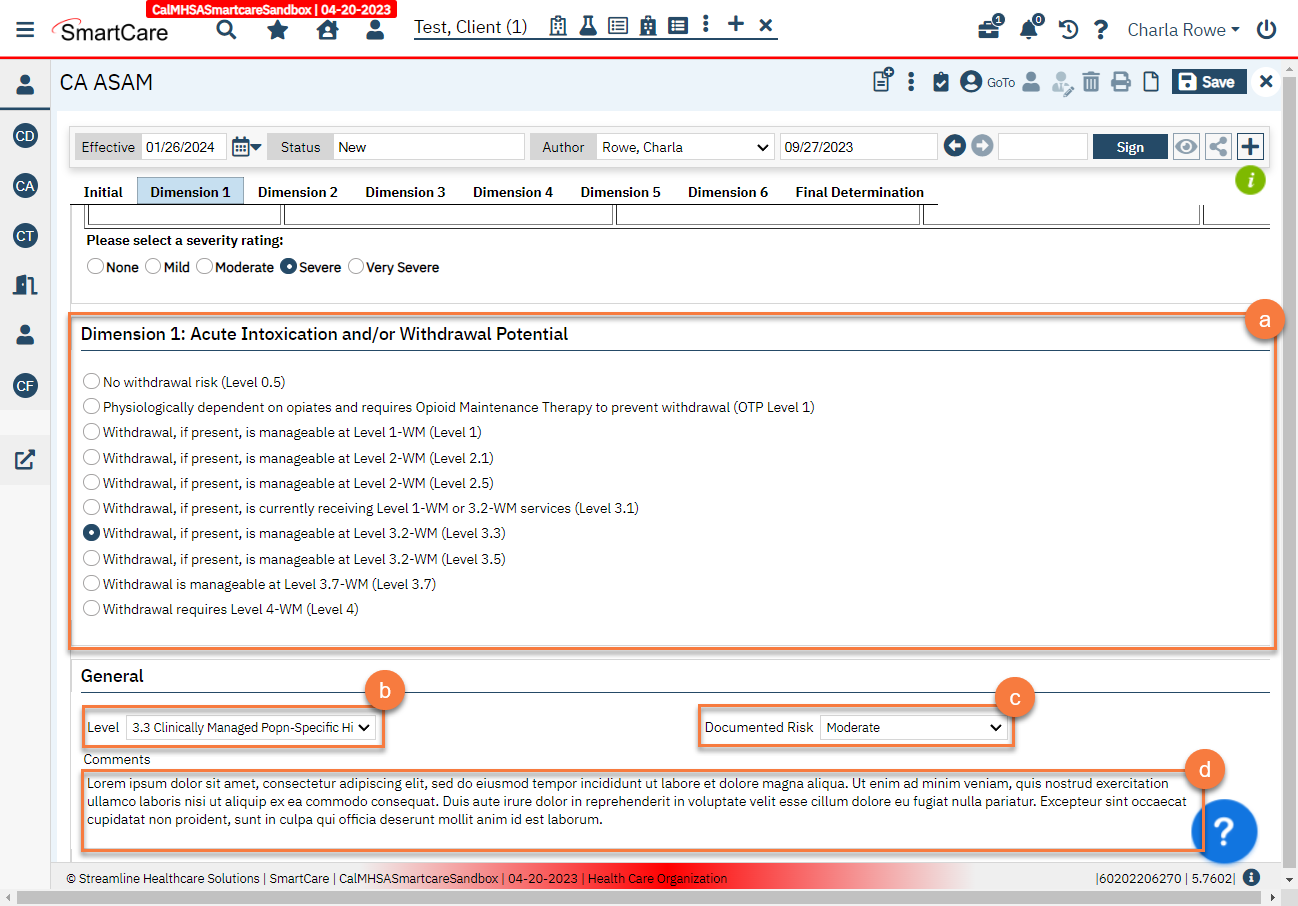Viewport: 1298px width, 906px height.
Task: Click the search magnifier icon
Action: [227, 30]
